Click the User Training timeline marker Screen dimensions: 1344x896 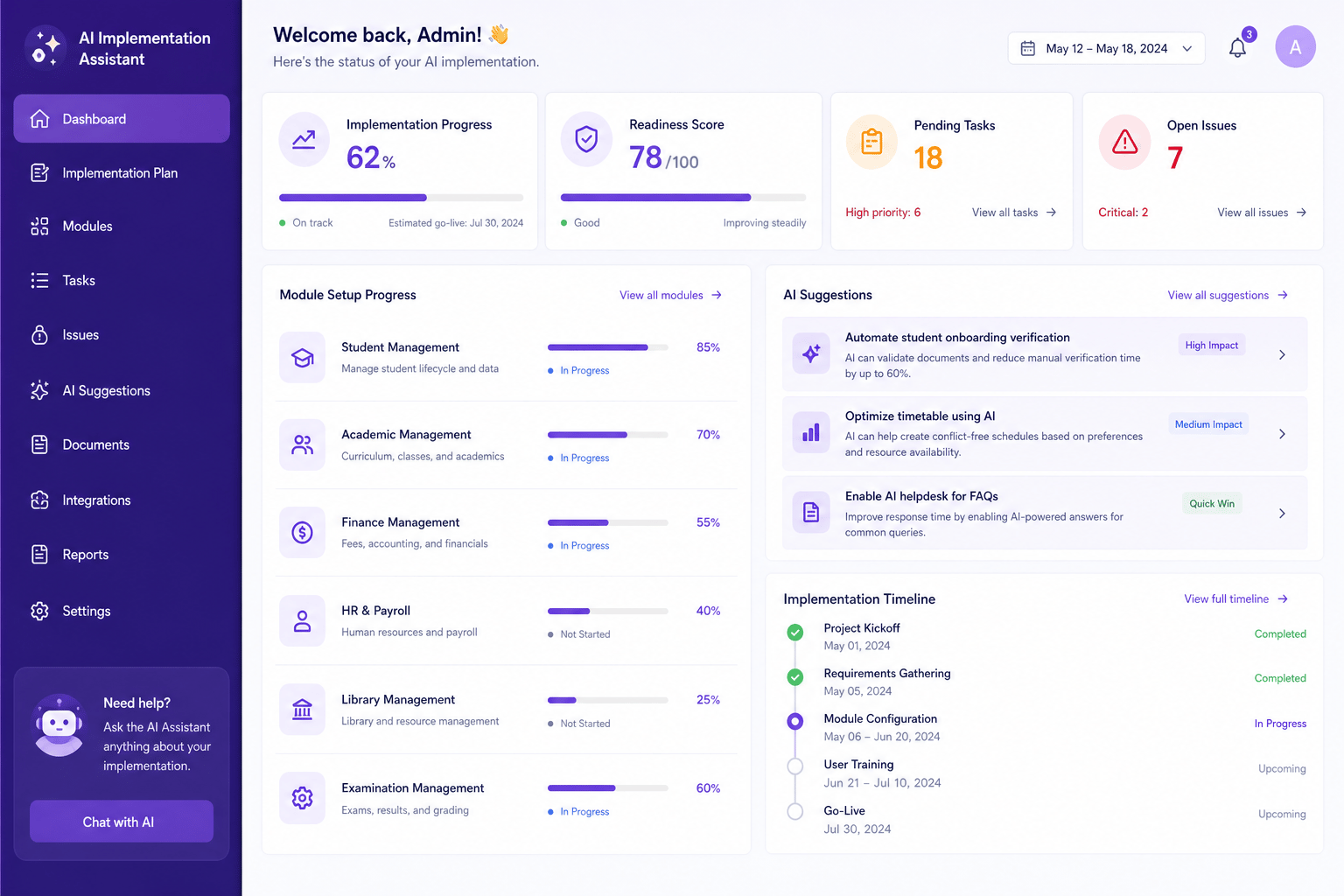[794, 766]
